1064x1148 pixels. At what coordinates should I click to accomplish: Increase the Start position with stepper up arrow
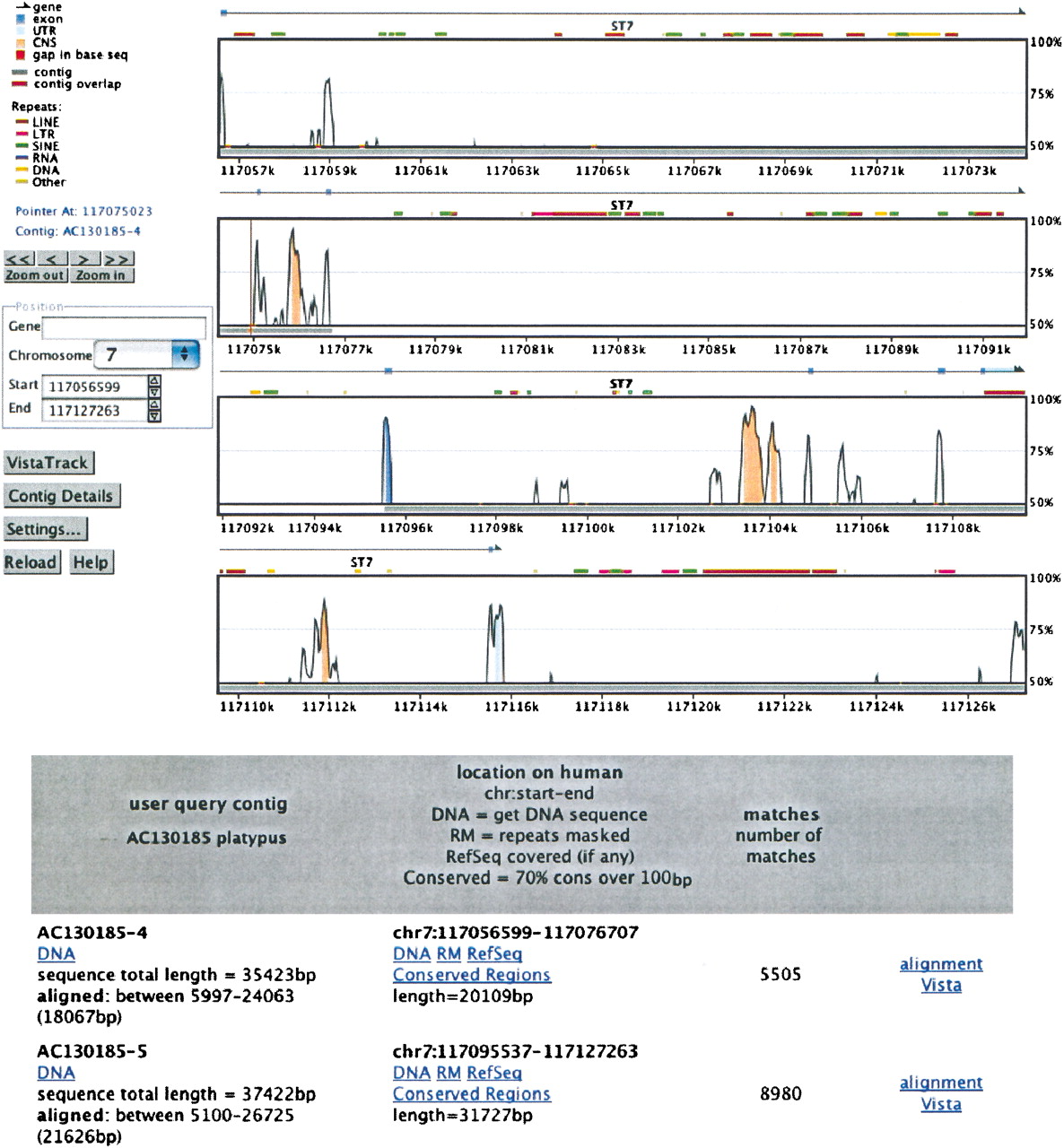(154, 381)
